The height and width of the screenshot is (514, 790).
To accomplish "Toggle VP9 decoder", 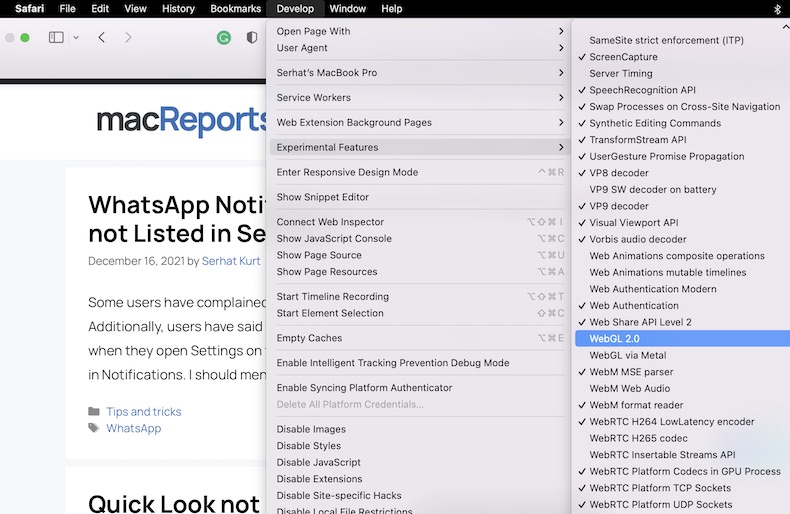I will coord(682,206).
